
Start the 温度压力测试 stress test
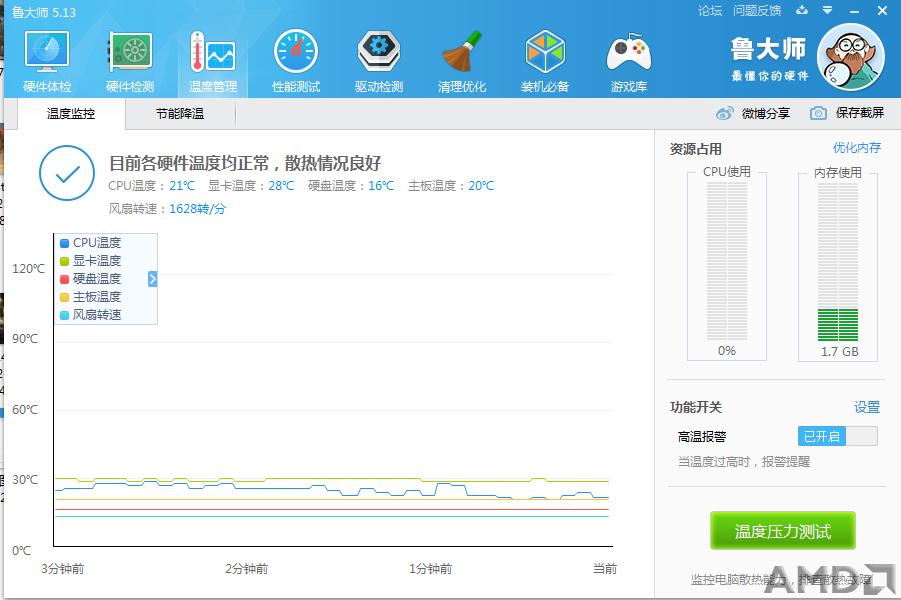(783, 531)
